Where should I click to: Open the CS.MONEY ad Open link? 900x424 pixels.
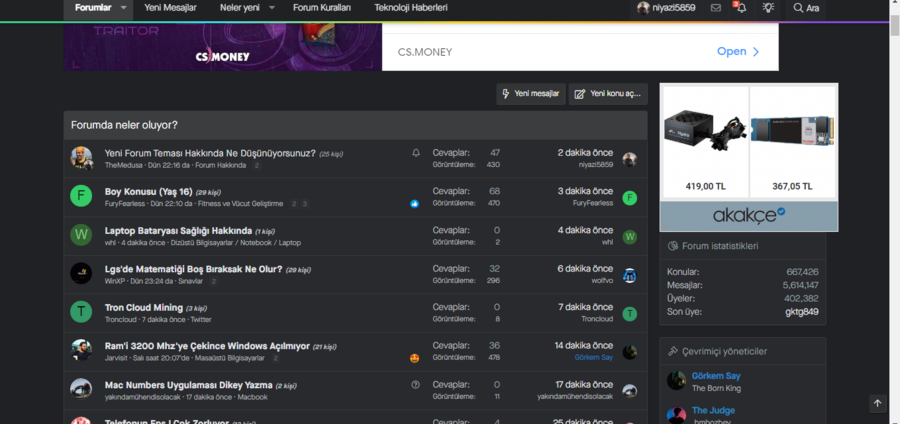click(738, 52)
